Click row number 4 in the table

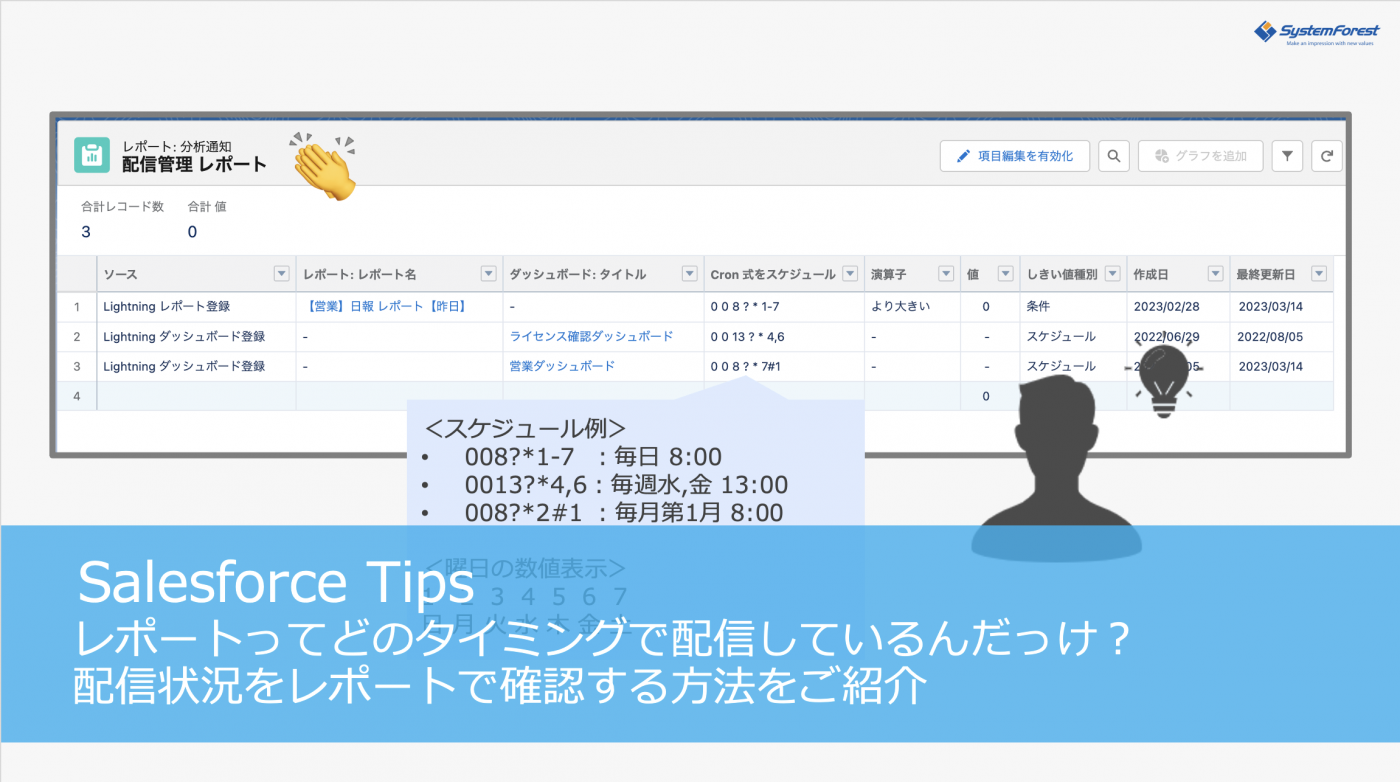point(77,396)
